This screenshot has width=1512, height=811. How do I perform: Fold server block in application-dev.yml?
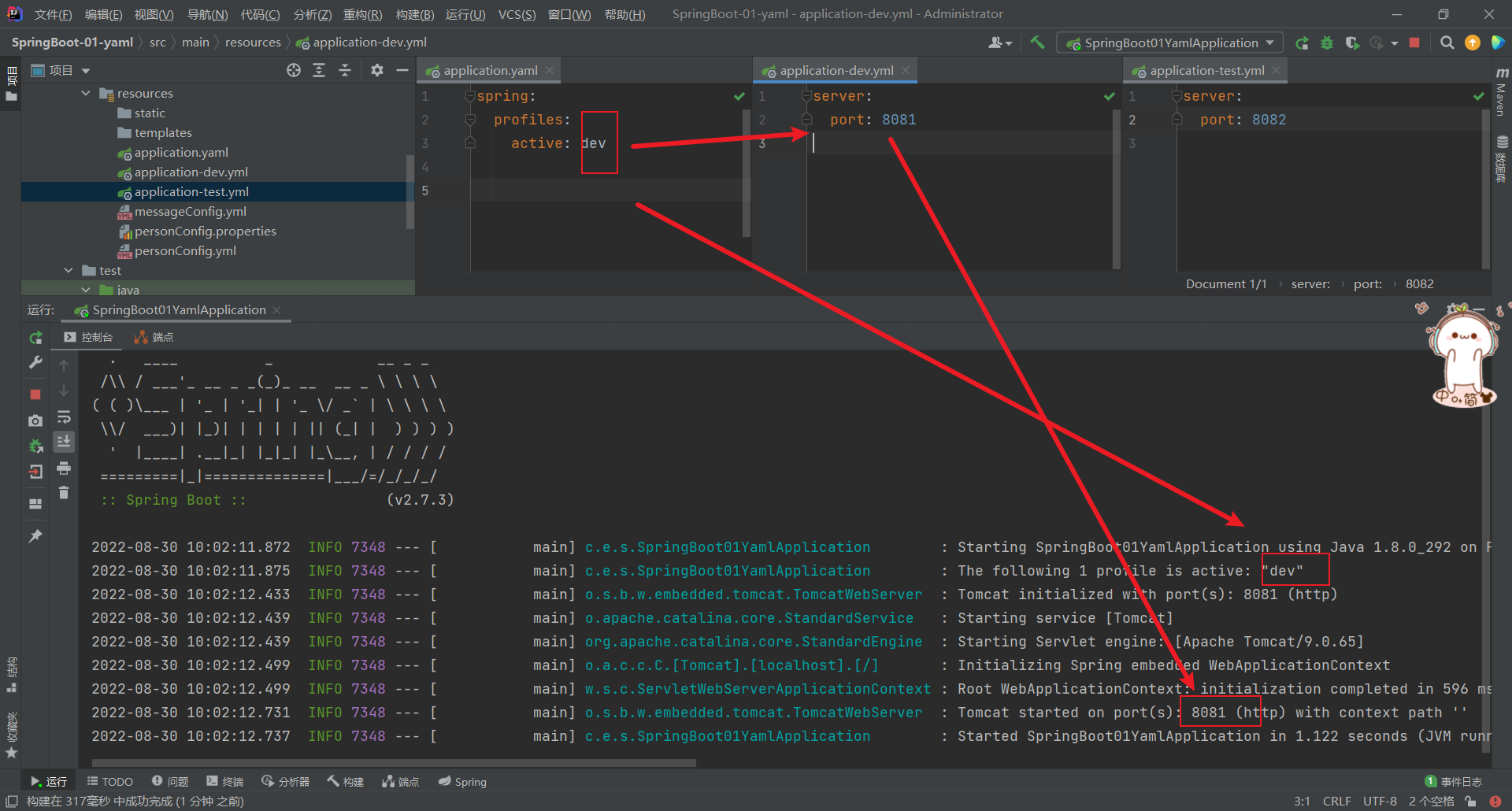(x=806, y=96)
